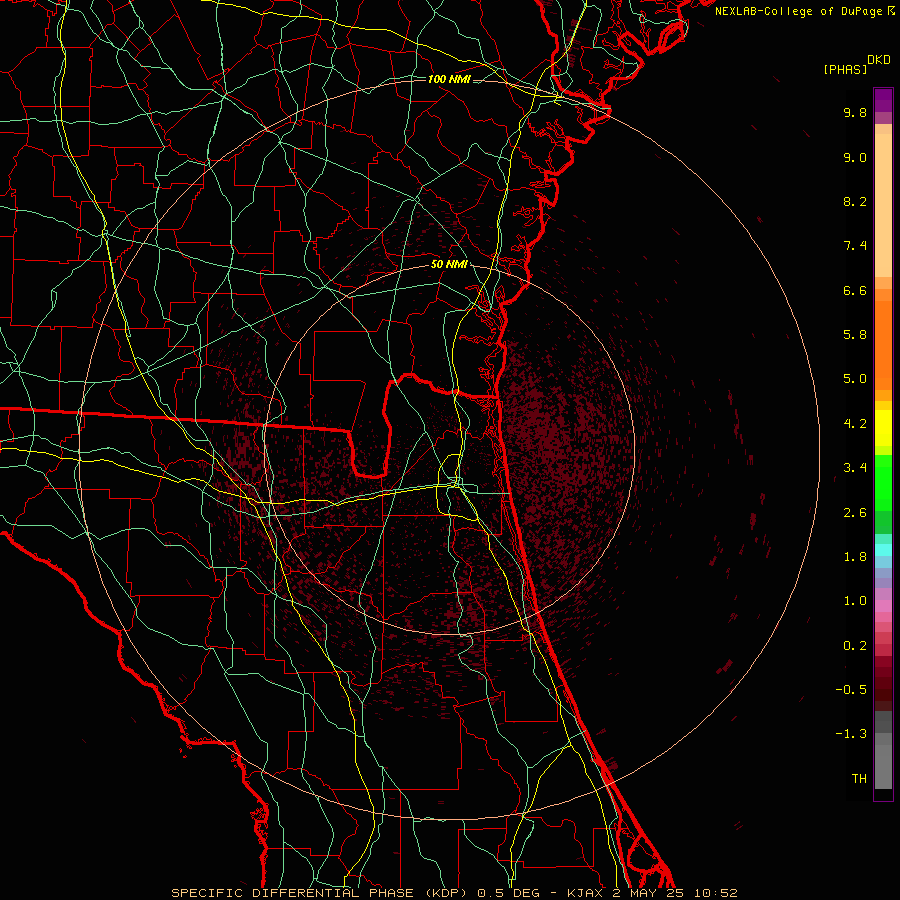Select the -0.5 scale value

851,690
